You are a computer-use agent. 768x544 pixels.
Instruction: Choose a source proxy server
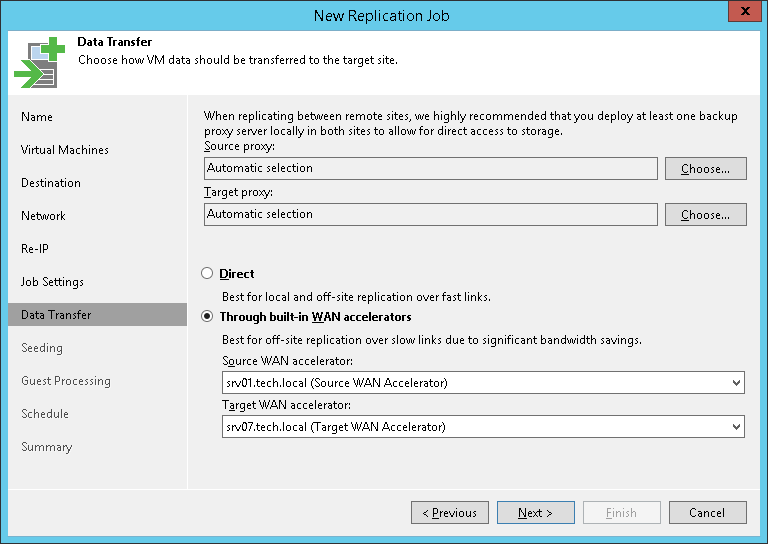coord(705,169)
